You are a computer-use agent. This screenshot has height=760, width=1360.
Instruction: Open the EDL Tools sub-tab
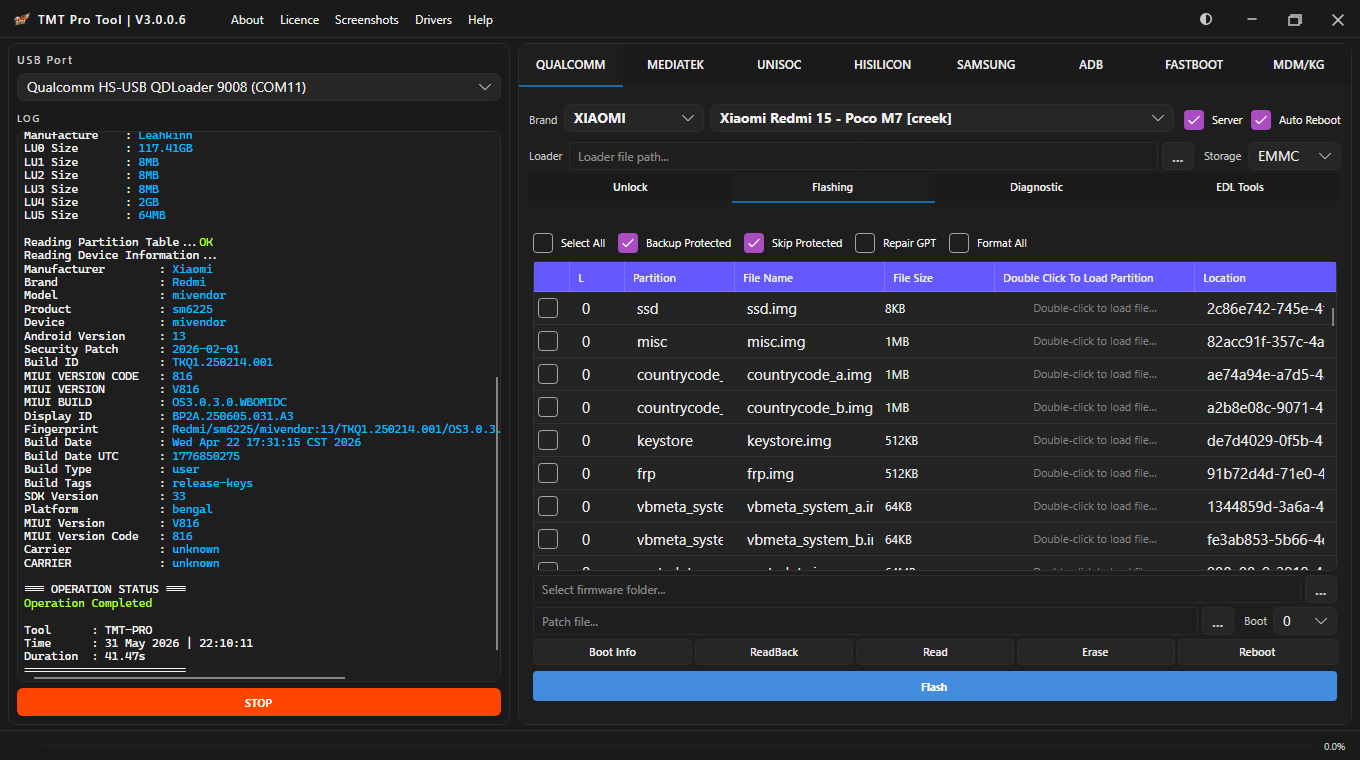(1239, 187)
